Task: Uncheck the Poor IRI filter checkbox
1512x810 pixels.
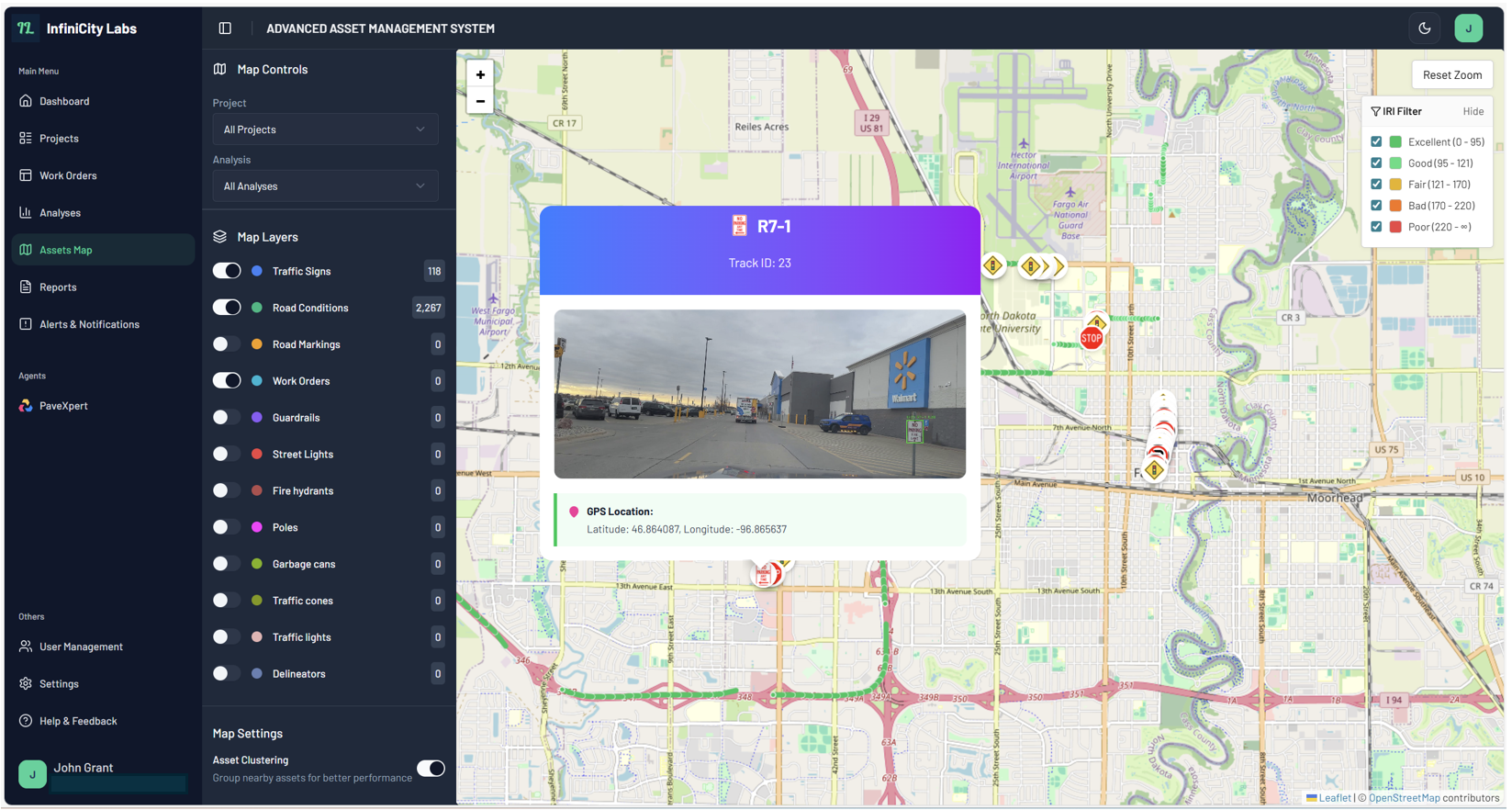Action: point(1376,227)
